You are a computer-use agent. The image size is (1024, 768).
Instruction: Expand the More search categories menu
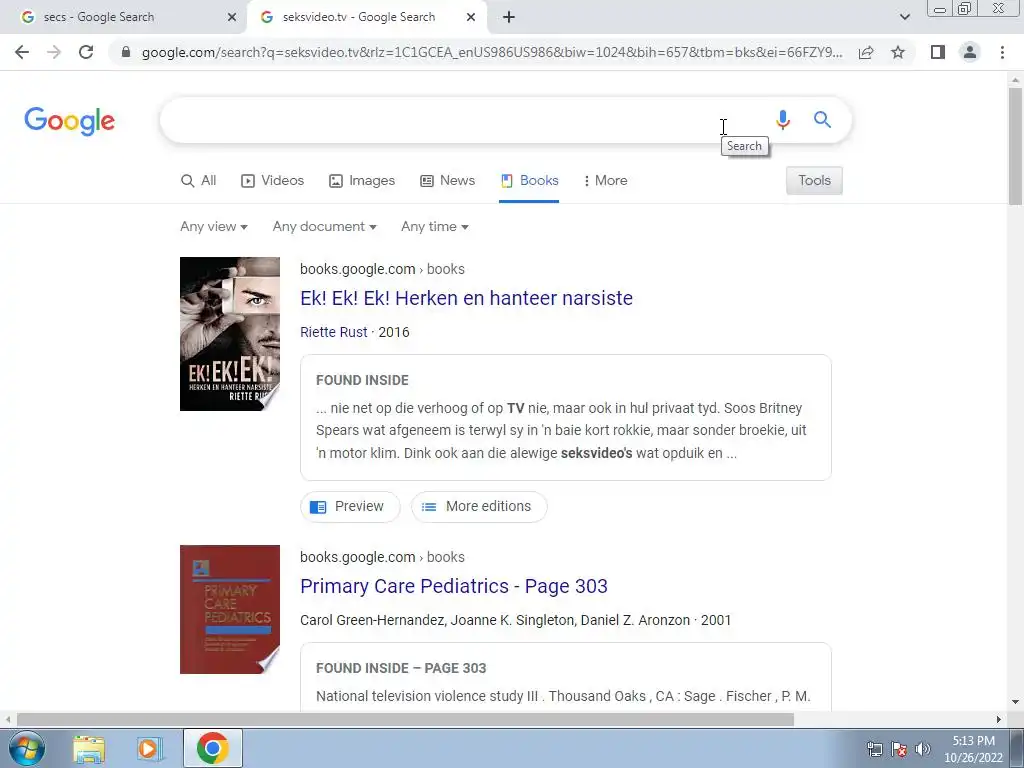tap(605, 181)
